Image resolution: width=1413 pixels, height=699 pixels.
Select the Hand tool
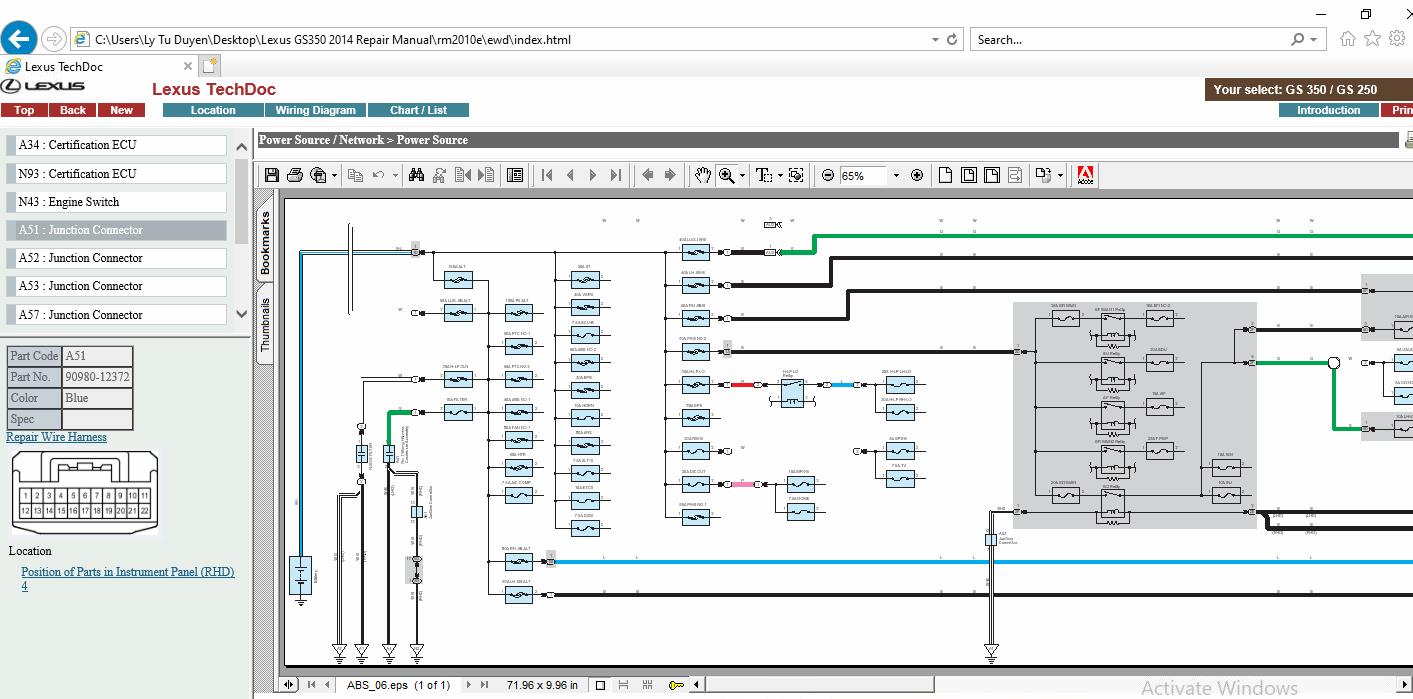pos(703,175)
